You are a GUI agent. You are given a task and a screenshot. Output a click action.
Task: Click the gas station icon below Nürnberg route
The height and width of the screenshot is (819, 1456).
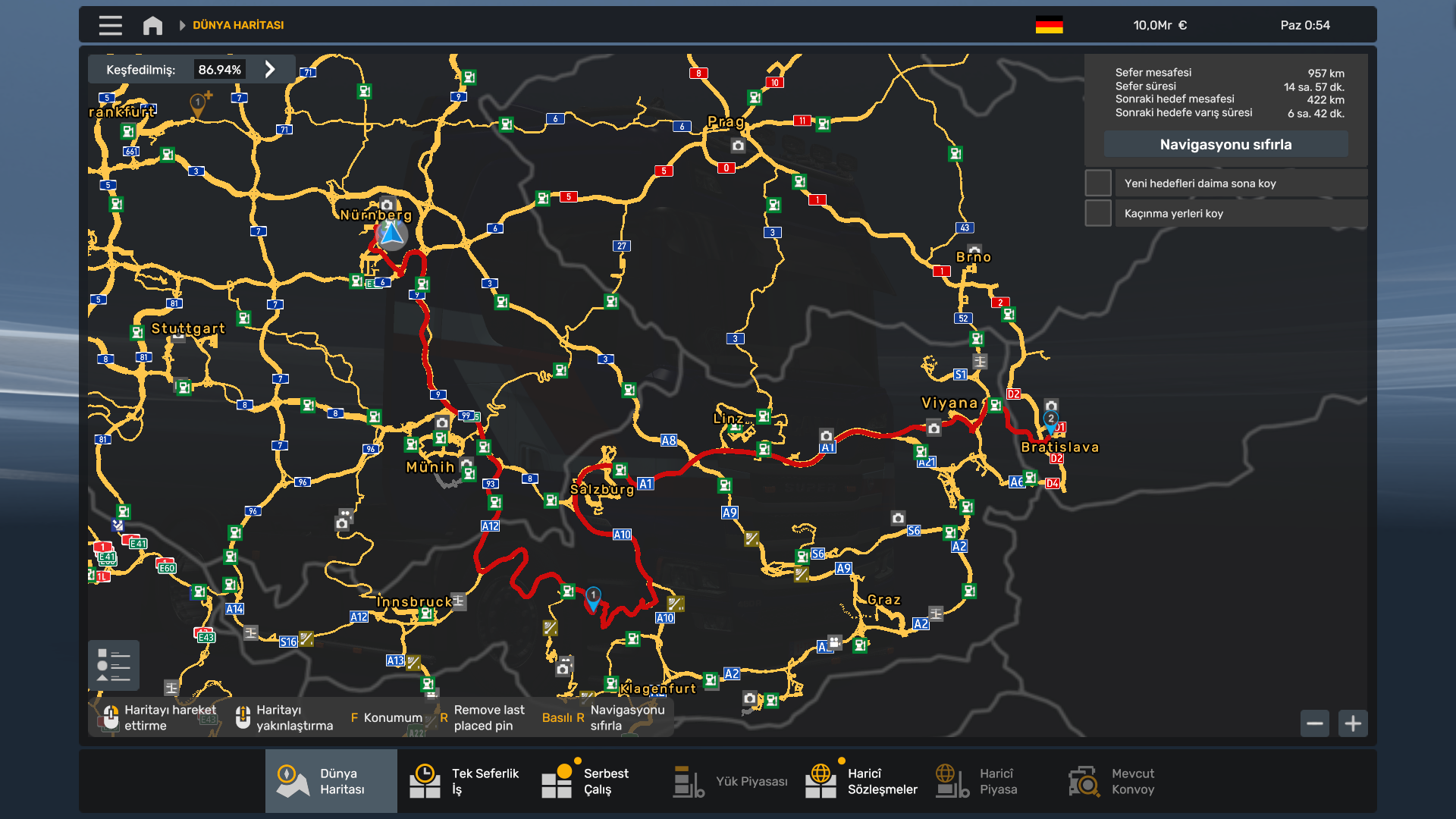[422, 284]
